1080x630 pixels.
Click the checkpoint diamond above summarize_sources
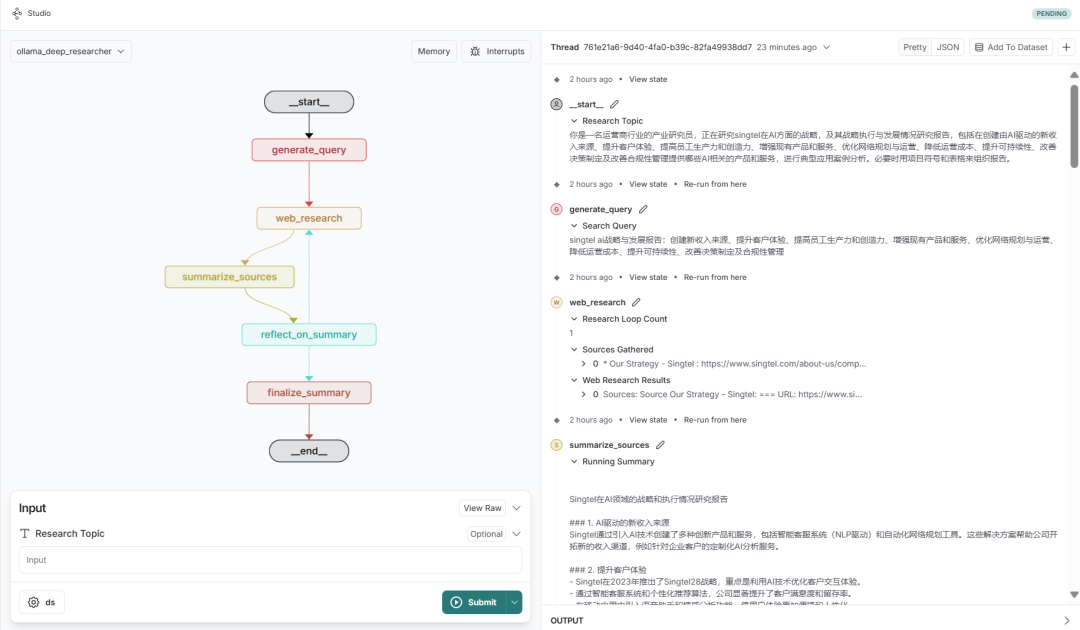point(557,419)
